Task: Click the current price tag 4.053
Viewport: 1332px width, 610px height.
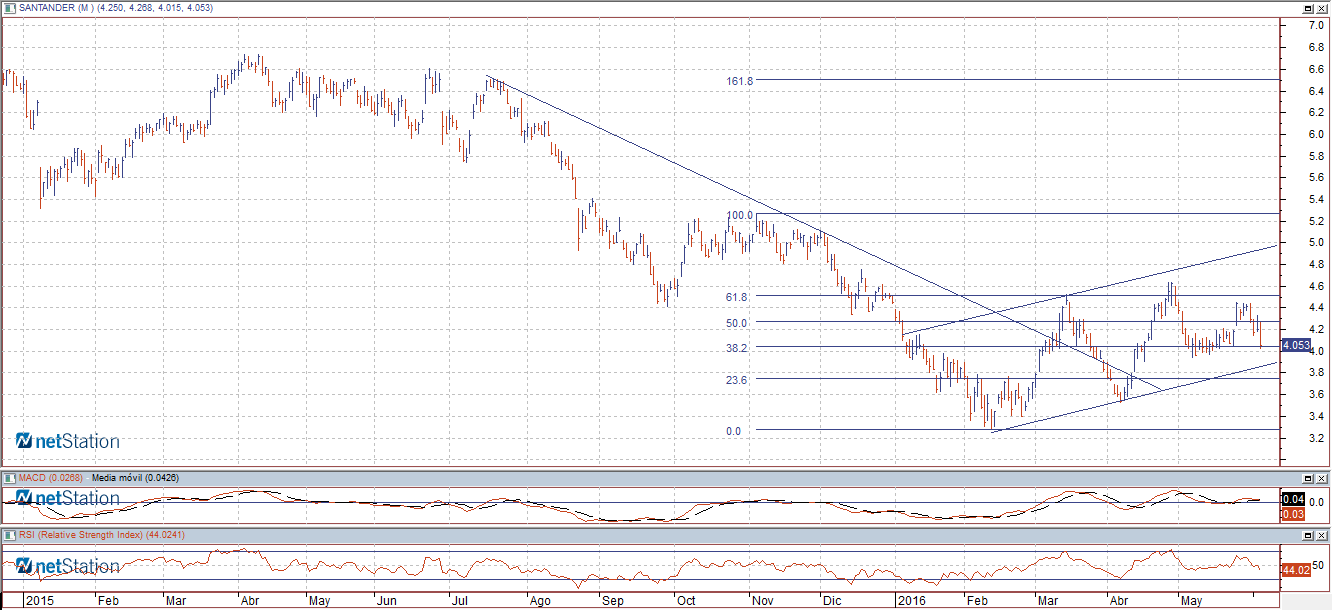Action: 1295,345
